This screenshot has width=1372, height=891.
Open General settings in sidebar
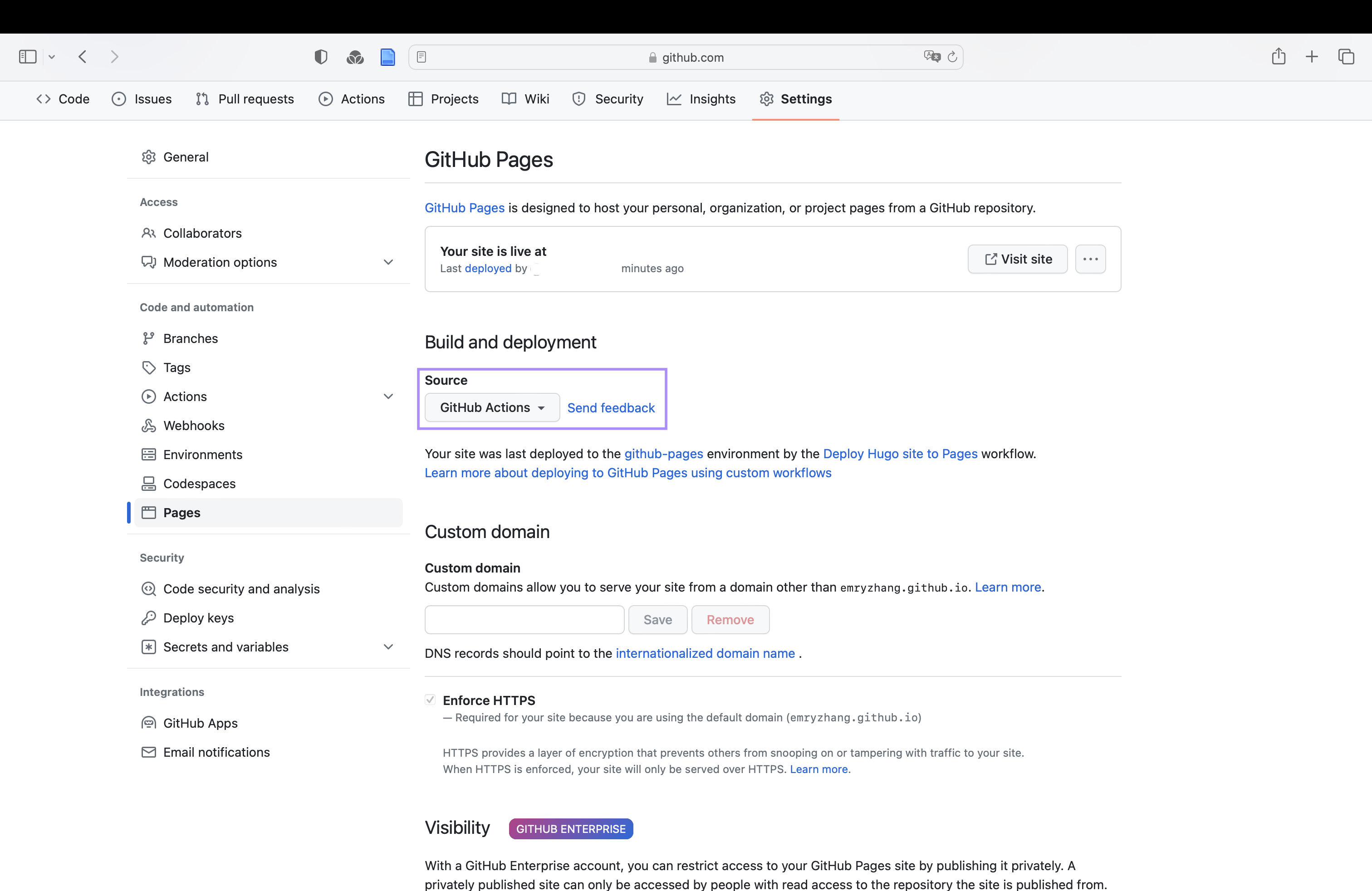pos(268,157)
